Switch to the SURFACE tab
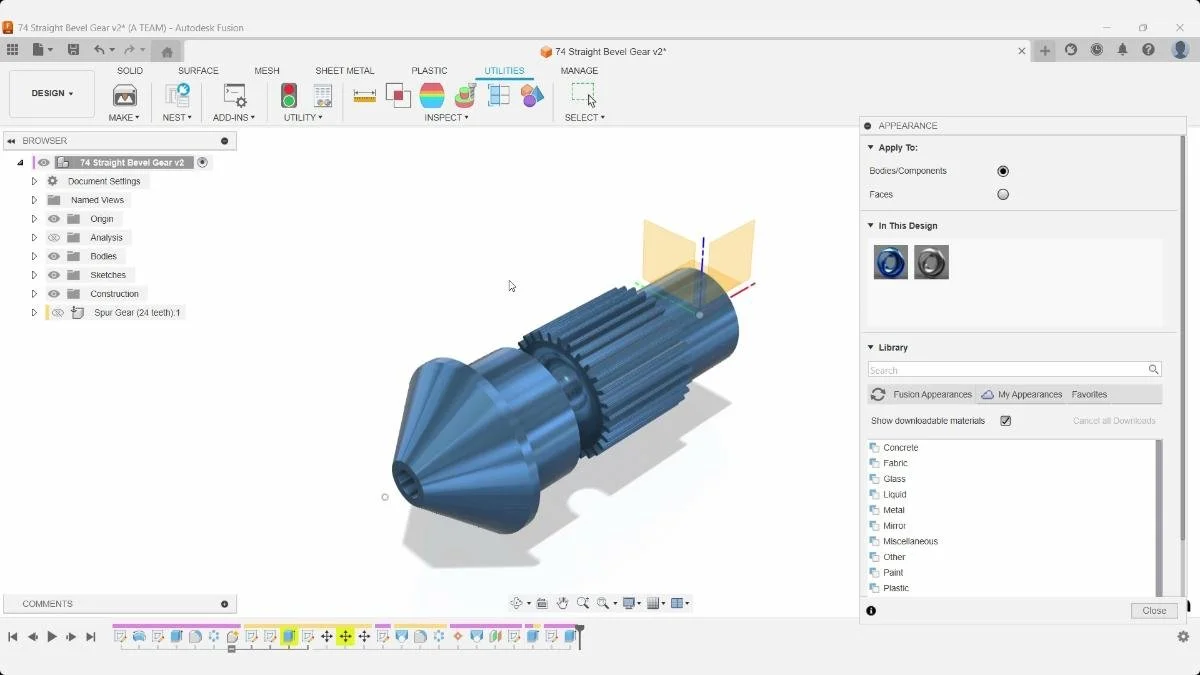Screen dimensions: 1200x675 click(198, 71)
